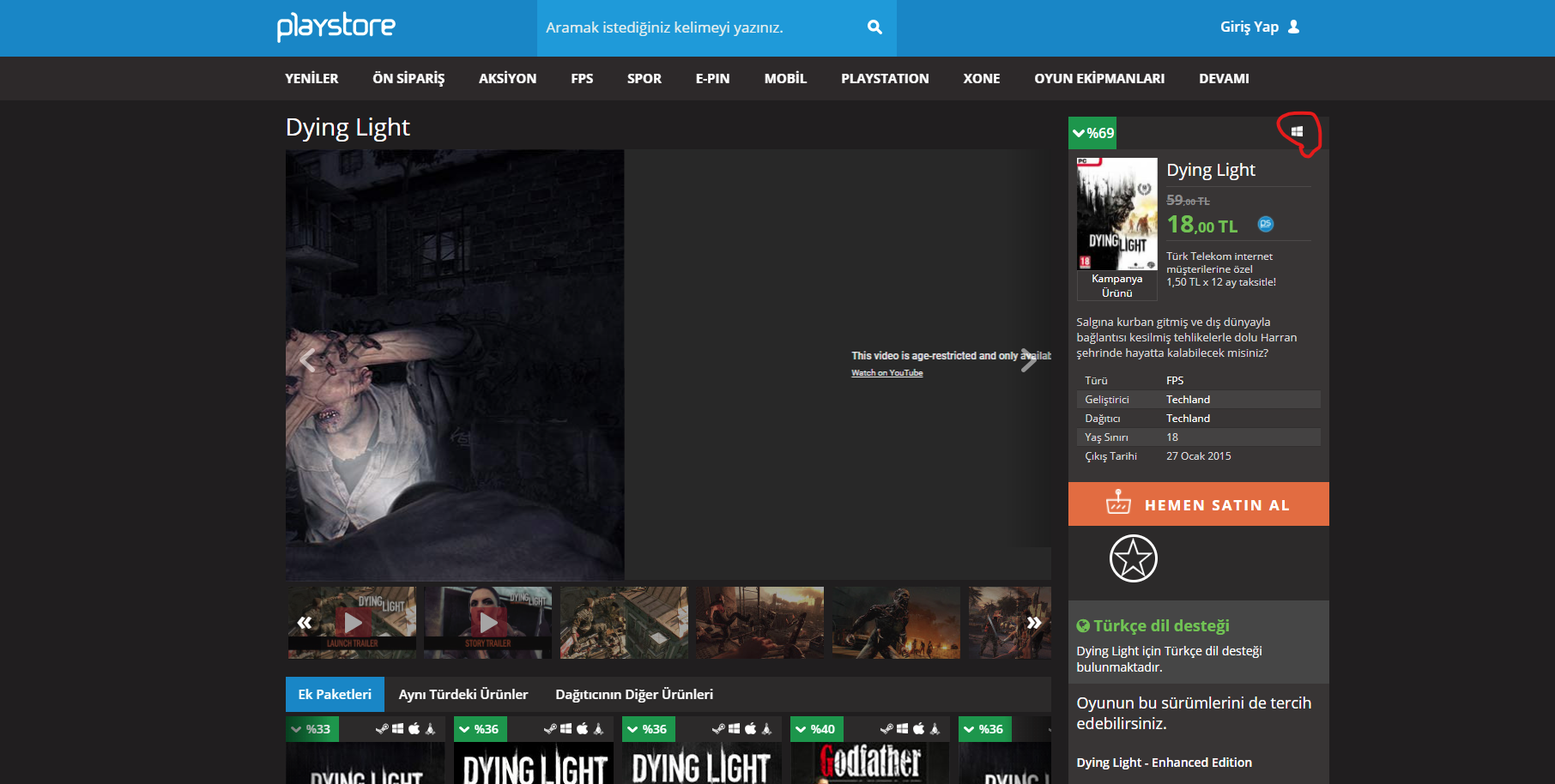This screenshot has width=1555, height=784.
Task: Go to the E-PIN section
Action: click(x=713, y=79)
